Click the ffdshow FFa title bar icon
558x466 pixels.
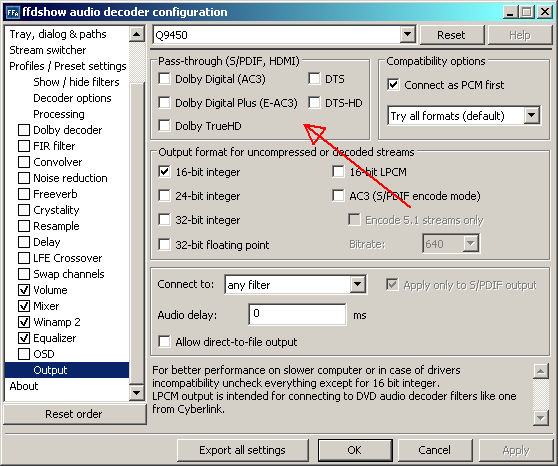13,12
